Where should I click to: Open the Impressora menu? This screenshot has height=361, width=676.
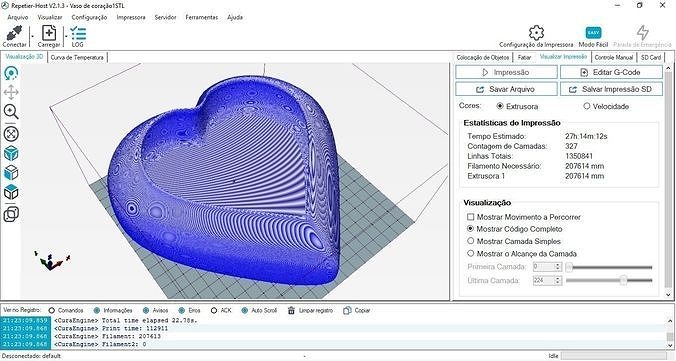click(x=131, y=17)
